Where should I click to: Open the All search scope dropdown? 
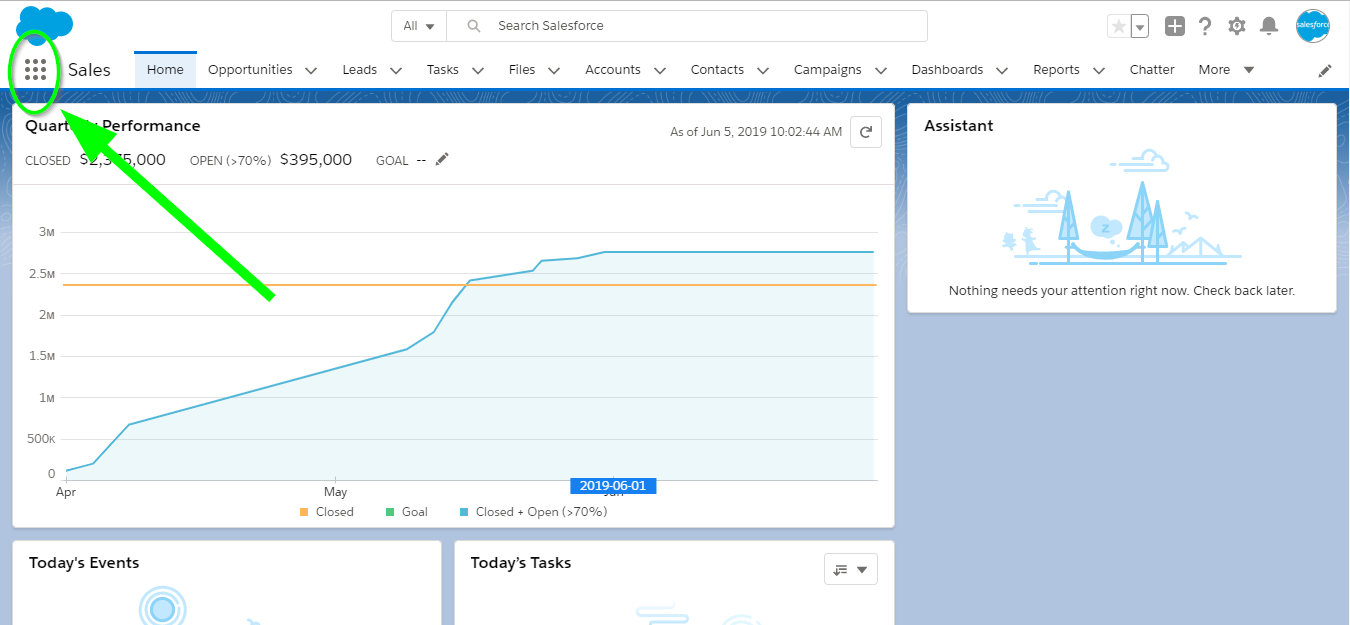[419, 26]
